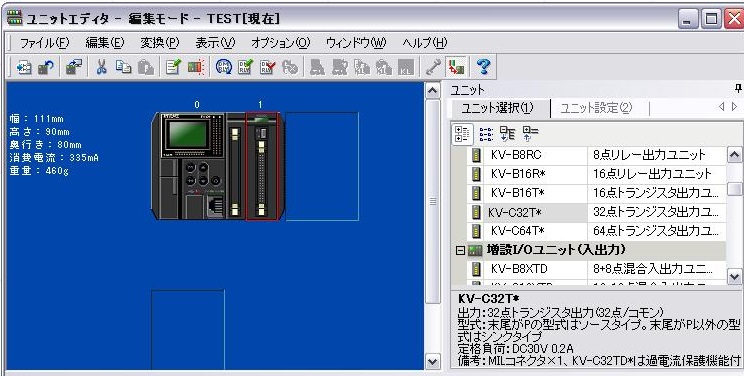Viewport: 744px width, 376px height.
Task: Click the collapse all tree nodes icon
Action: [530, 134]
